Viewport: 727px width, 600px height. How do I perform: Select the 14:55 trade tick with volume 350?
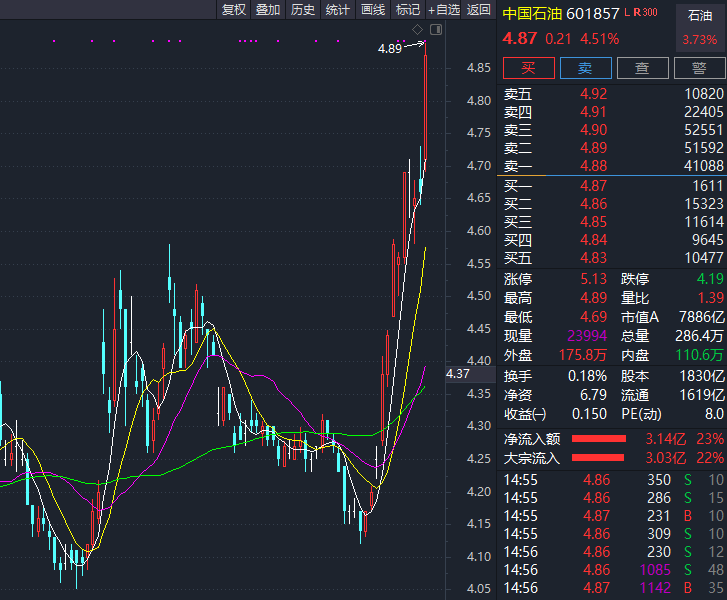click(x=614, y=480)
